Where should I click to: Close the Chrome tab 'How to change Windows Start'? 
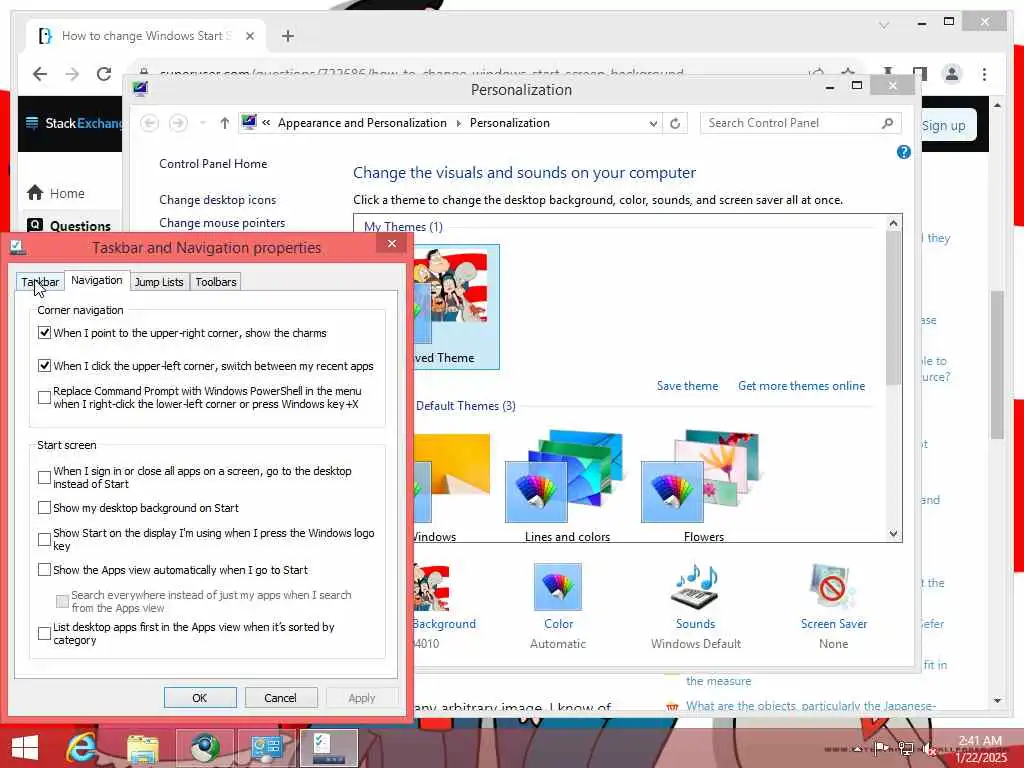(x=249, y=36)
